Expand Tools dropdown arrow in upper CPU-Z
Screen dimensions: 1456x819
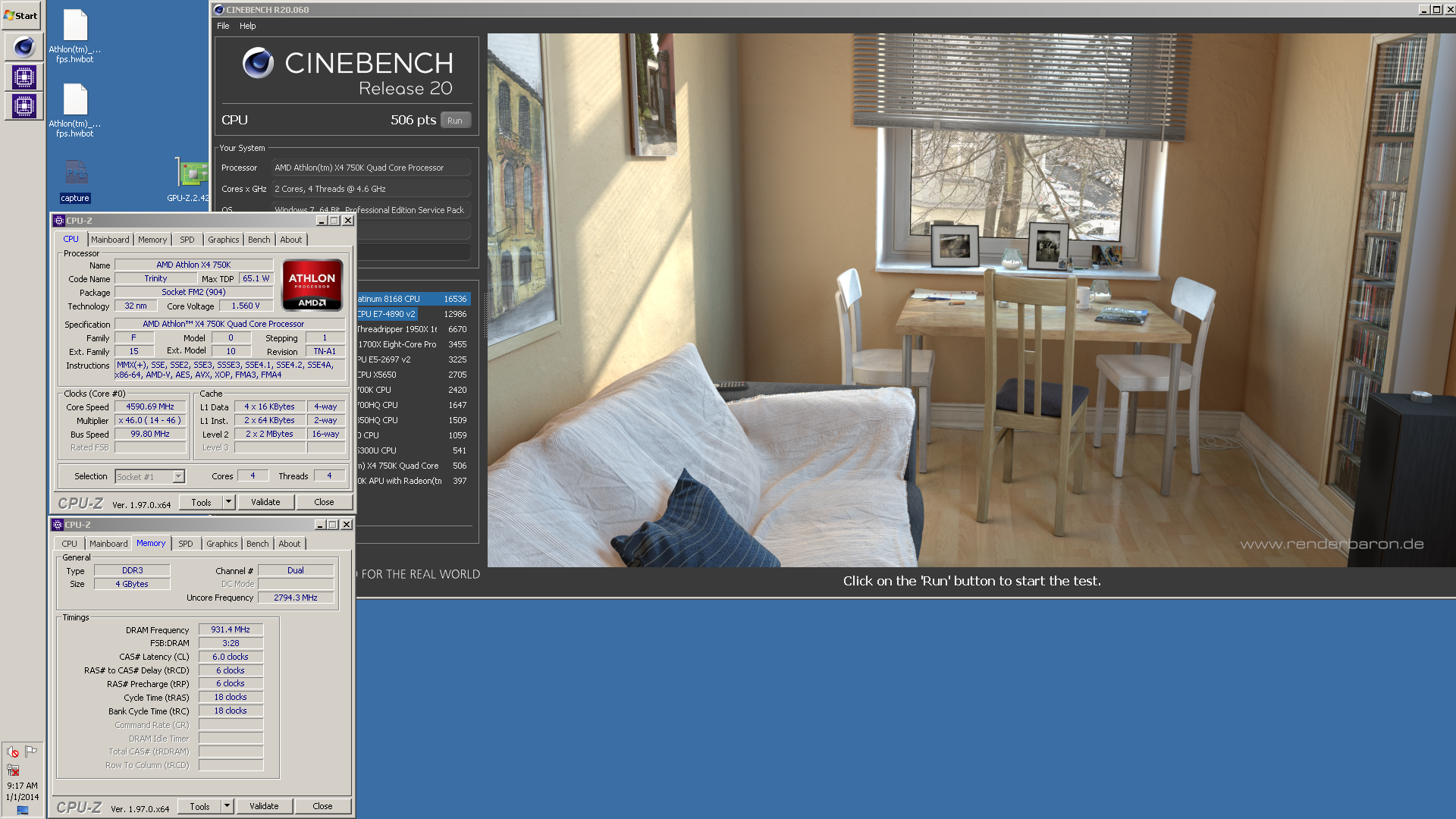(229, 502)
